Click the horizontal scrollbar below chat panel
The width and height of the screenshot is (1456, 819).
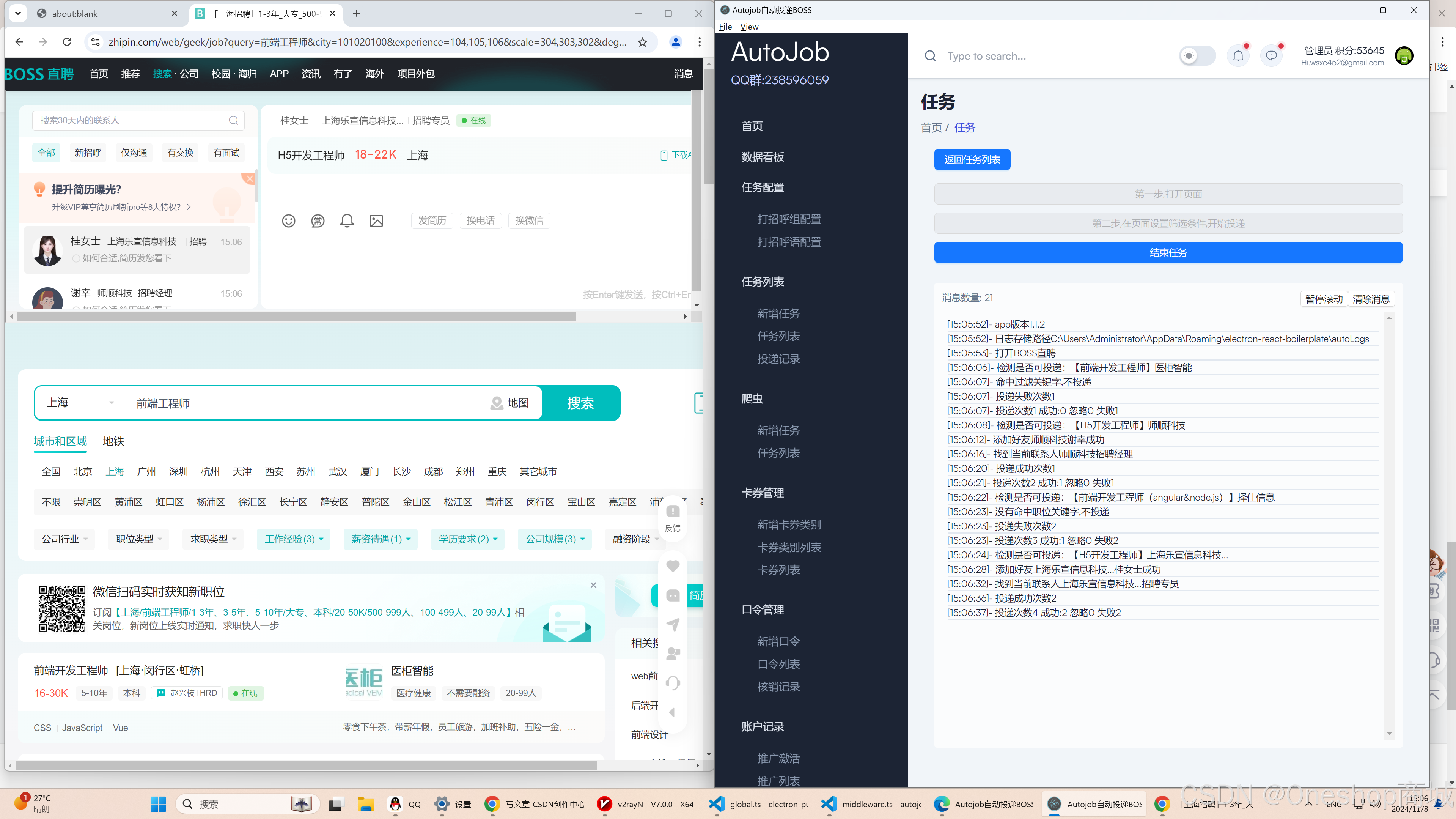click(296, 317)
